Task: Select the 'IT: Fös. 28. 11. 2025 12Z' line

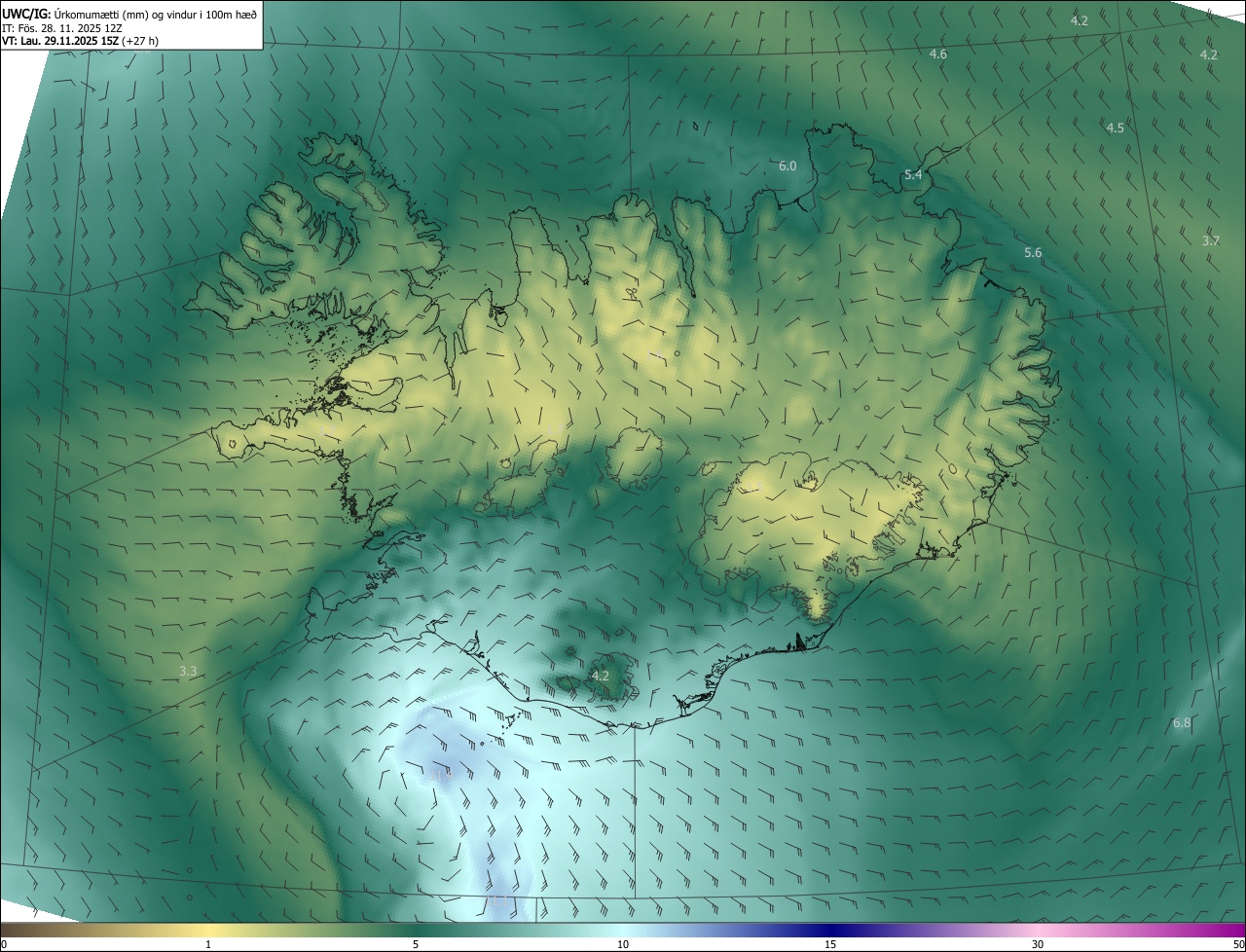Action: (62, 27)
